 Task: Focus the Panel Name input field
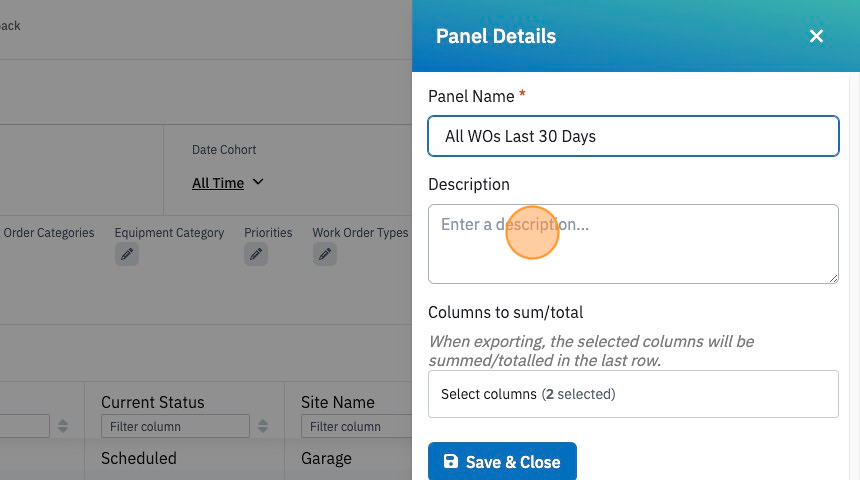[x=633, y=136]
